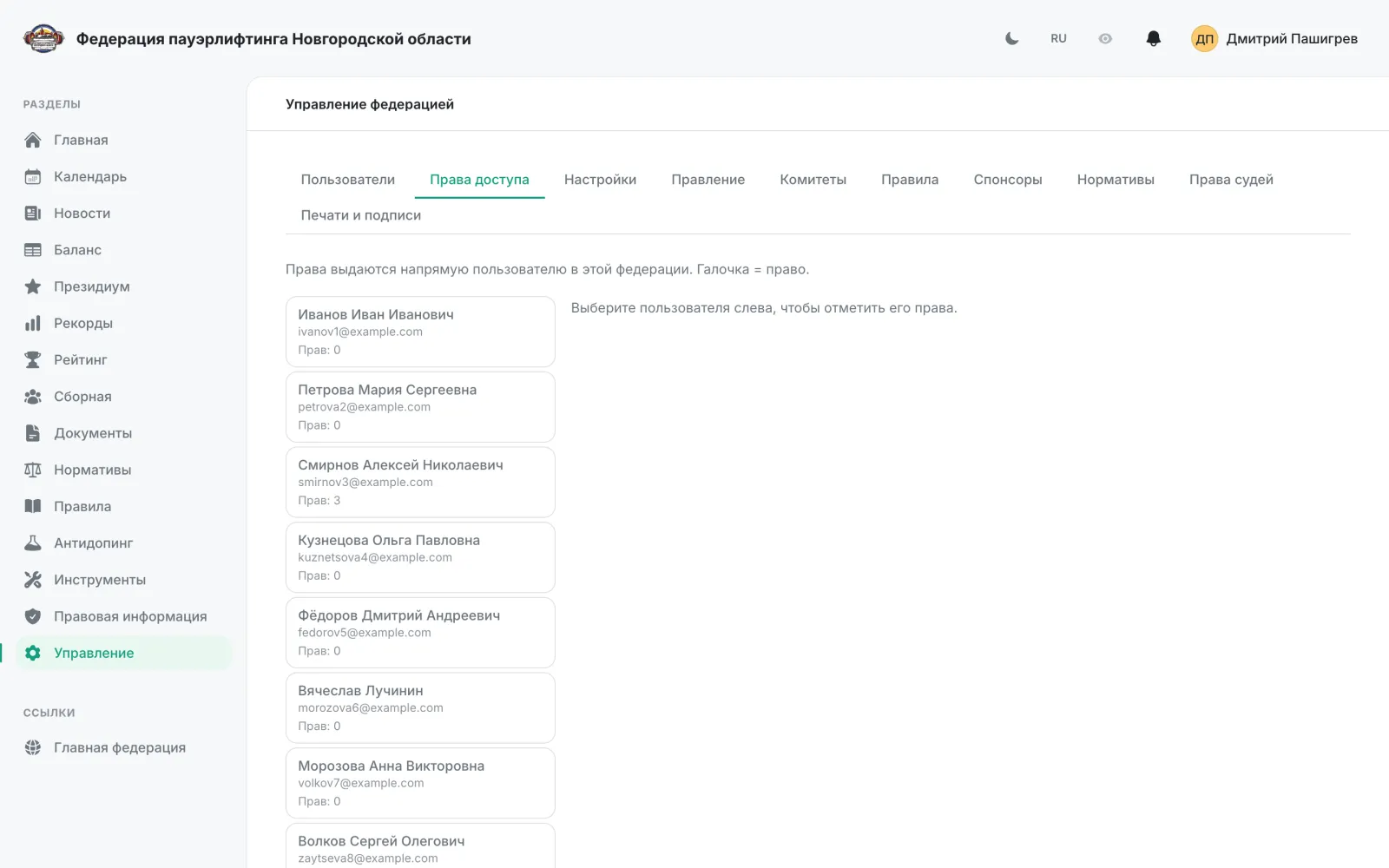The image size is (1389, 868).
Task: Toggle the eye visibility icon in header
Action: coord(1105,38)
